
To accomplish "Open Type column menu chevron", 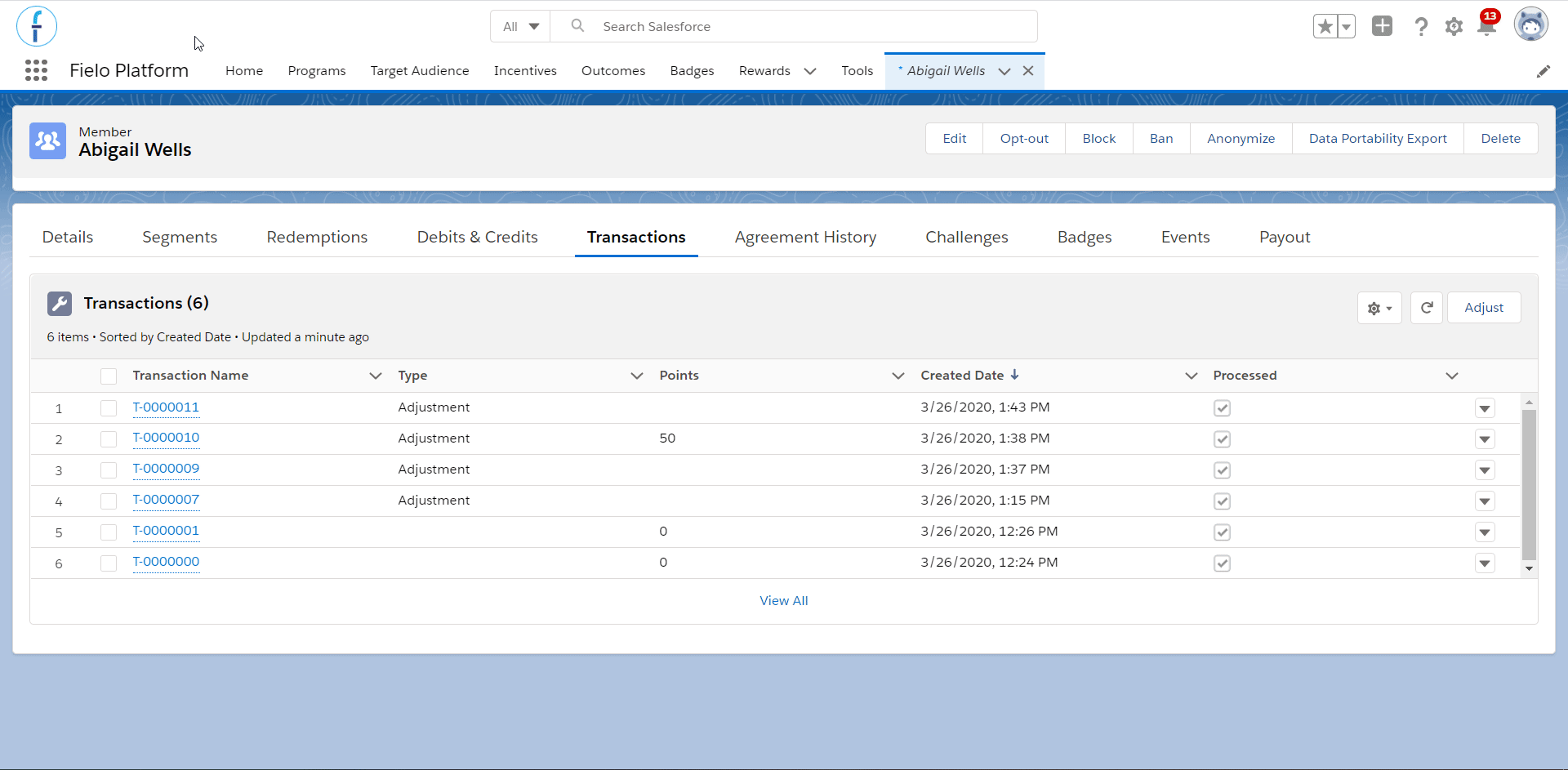I will [637, 376].
